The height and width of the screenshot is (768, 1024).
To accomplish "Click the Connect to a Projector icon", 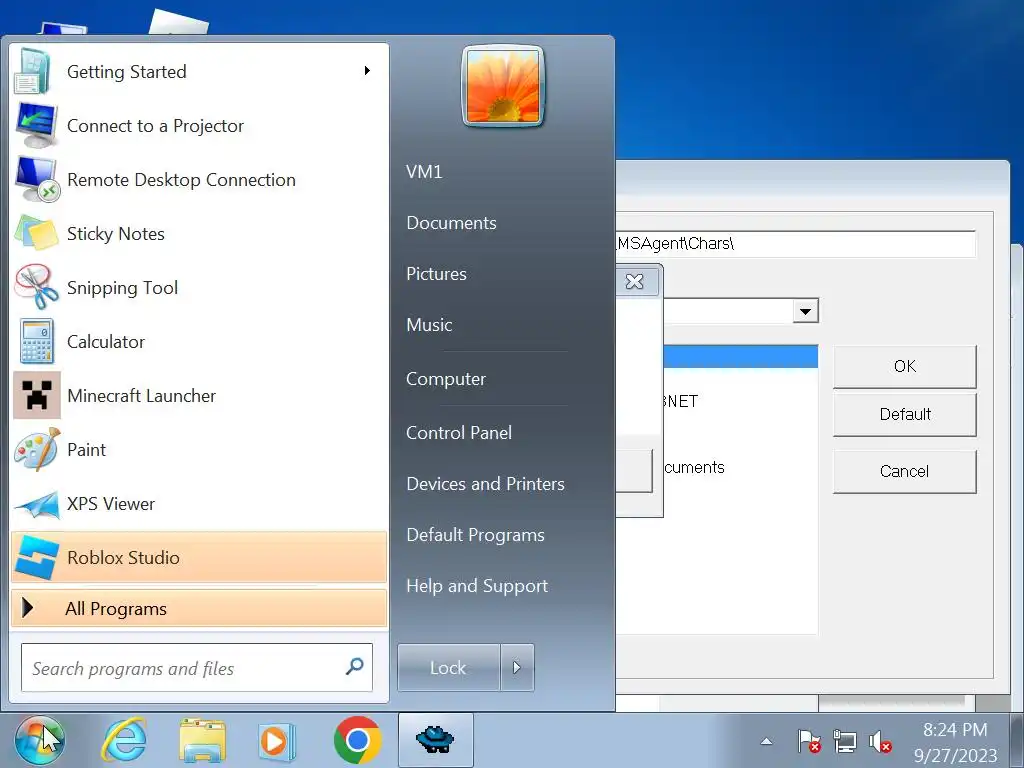I will click(37, 125).
